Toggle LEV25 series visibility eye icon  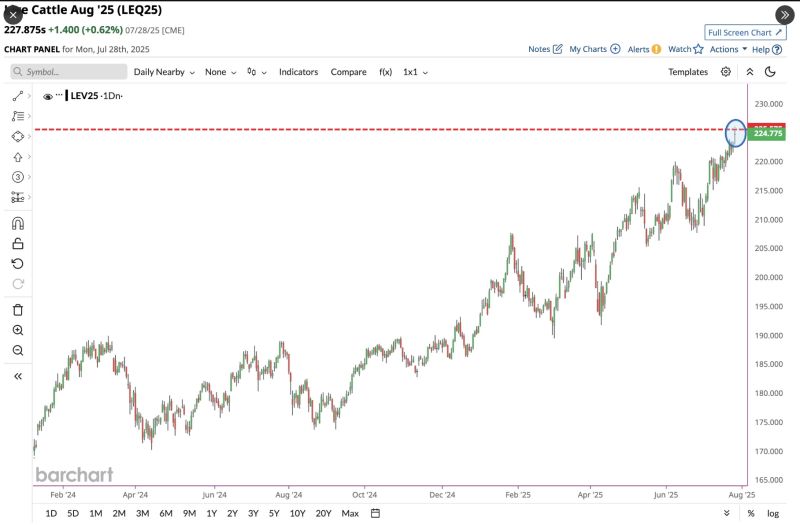[47, 97]
